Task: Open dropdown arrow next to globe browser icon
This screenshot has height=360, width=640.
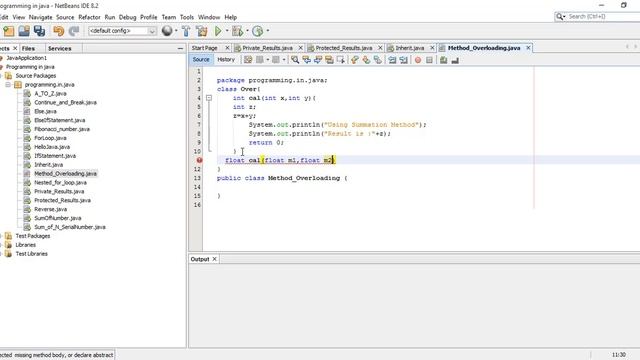Action: tap(176, 31)
